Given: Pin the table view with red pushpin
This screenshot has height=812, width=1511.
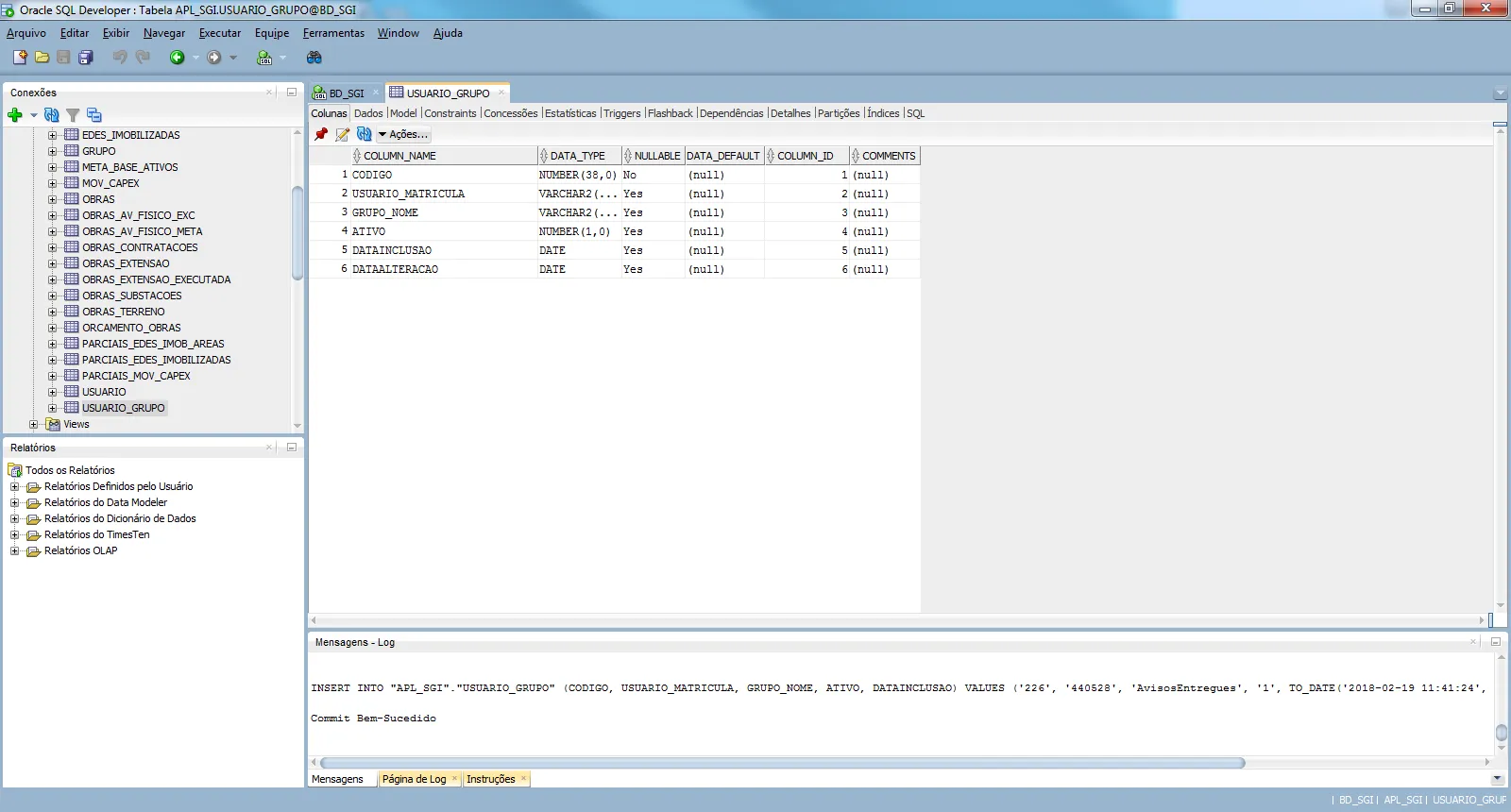Looking at the screenshot, I should tap(321, 135).
